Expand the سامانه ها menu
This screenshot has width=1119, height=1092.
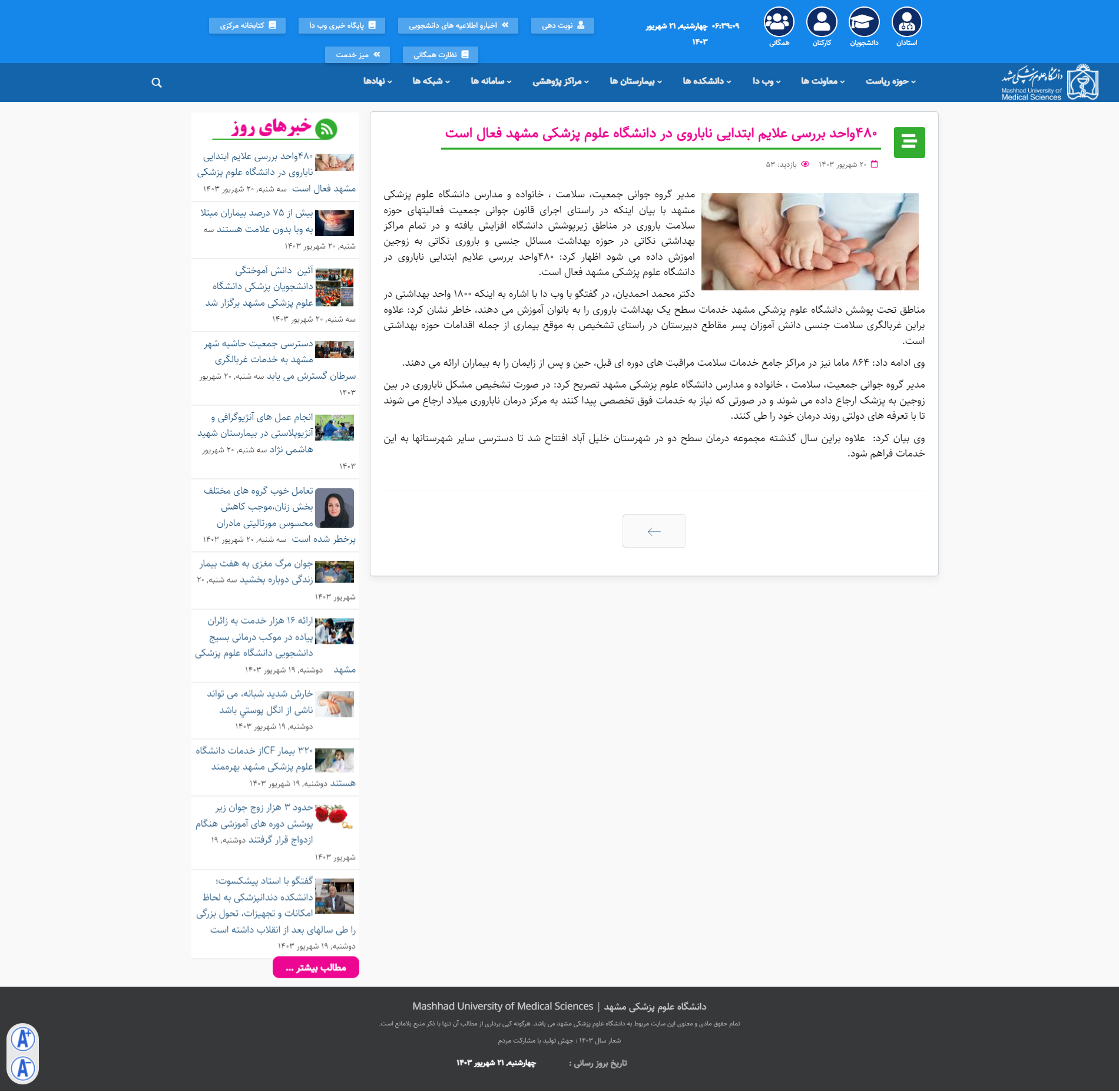point(491,81)
